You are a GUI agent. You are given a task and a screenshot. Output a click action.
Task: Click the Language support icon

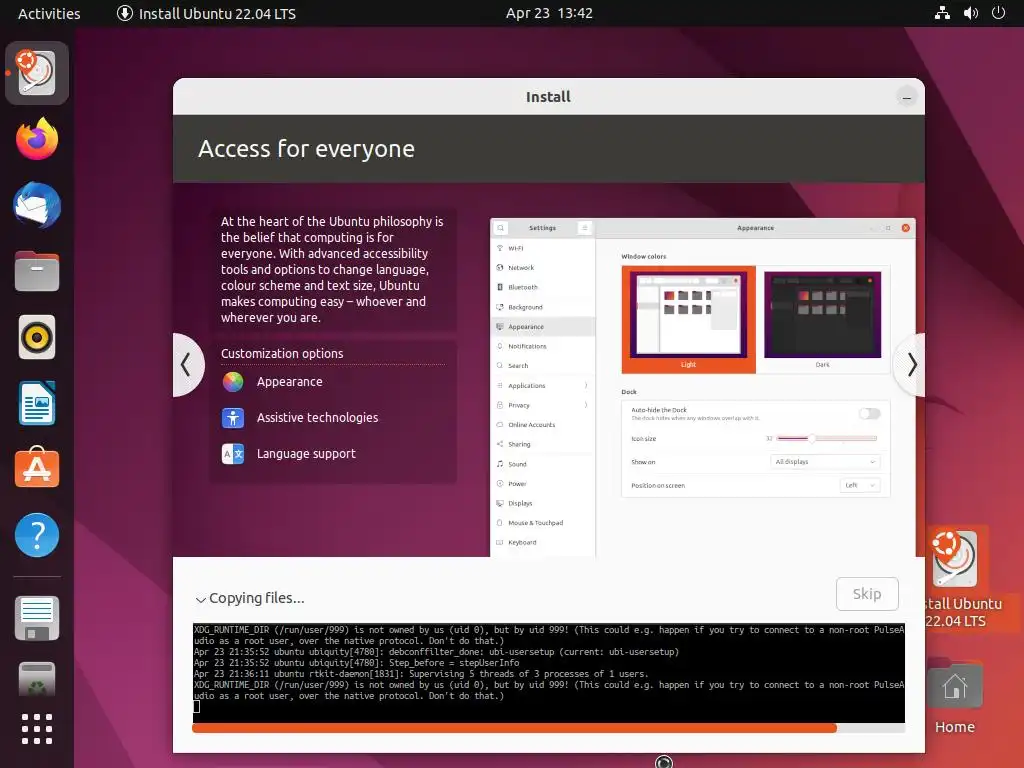click(232, 454)
